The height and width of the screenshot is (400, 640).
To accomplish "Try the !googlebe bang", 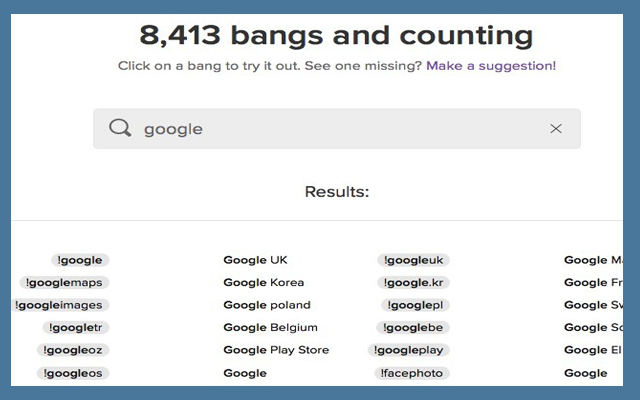I will [x=413, y=327].
